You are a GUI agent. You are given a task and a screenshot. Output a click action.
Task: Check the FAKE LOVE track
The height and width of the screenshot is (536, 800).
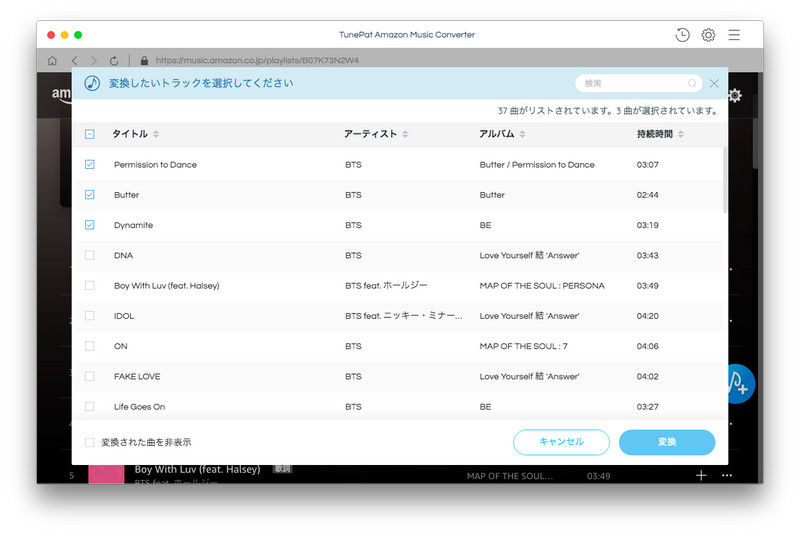point(90,376)
